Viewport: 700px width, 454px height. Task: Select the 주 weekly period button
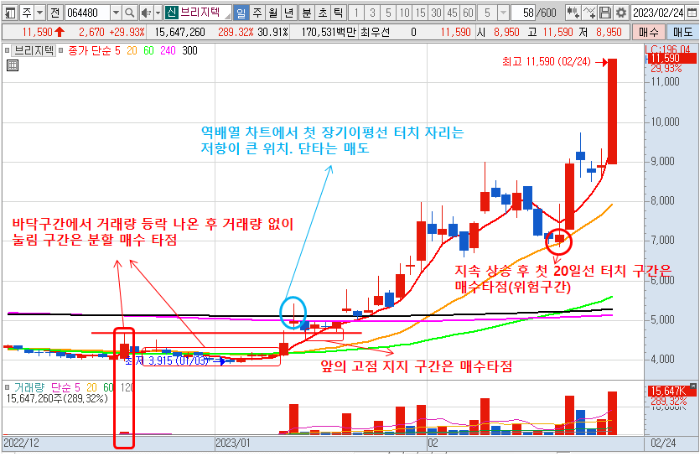coord(257,12)
